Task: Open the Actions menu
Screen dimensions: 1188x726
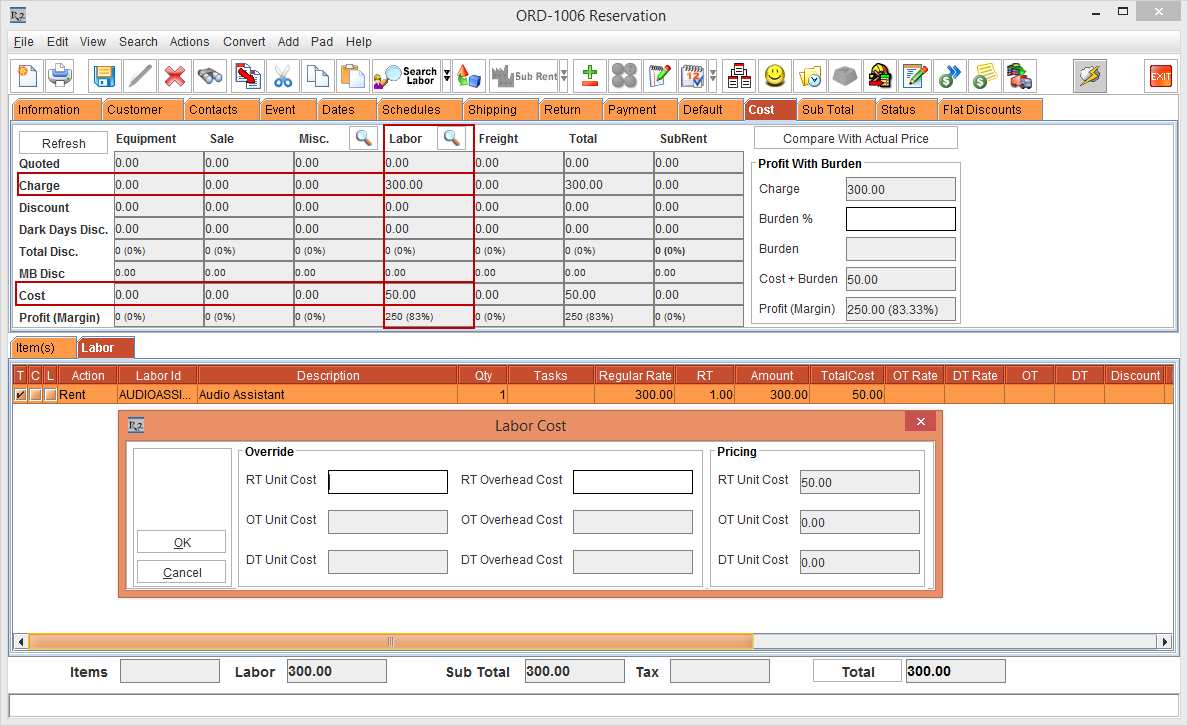Action: coord(189,42)
